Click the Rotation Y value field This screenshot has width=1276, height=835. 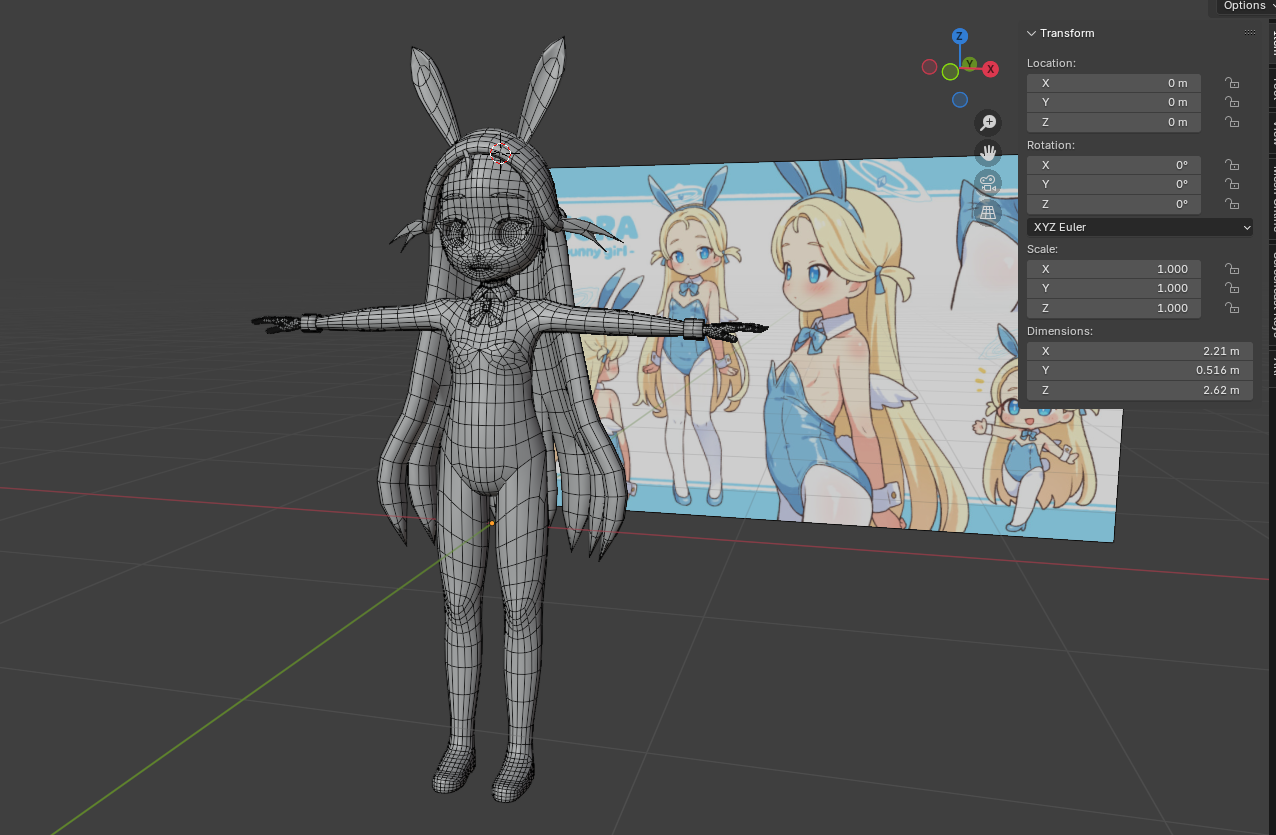(1114, 184)
